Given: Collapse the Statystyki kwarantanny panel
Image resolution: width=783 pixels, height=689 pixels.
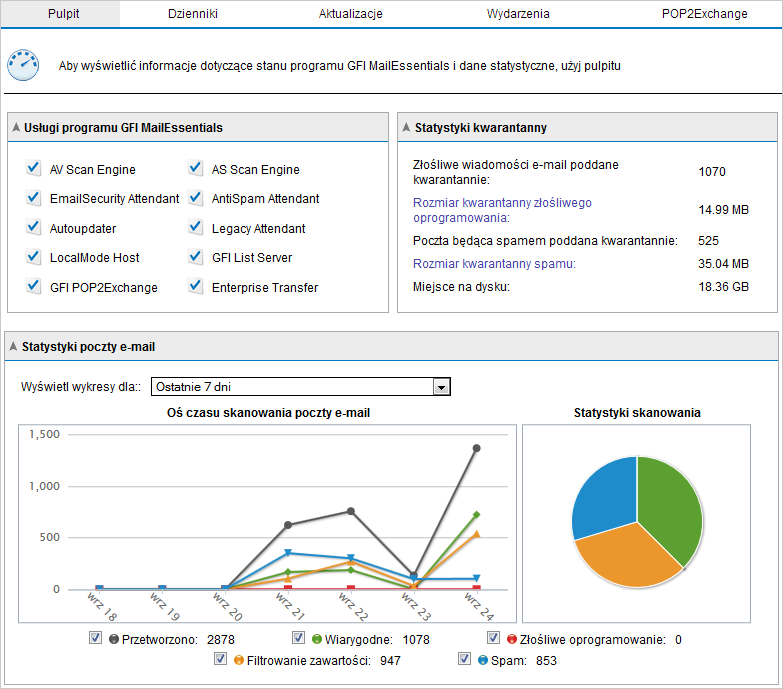Looking at the screenshot, I should pyautogui.click(x=406, y=127).
